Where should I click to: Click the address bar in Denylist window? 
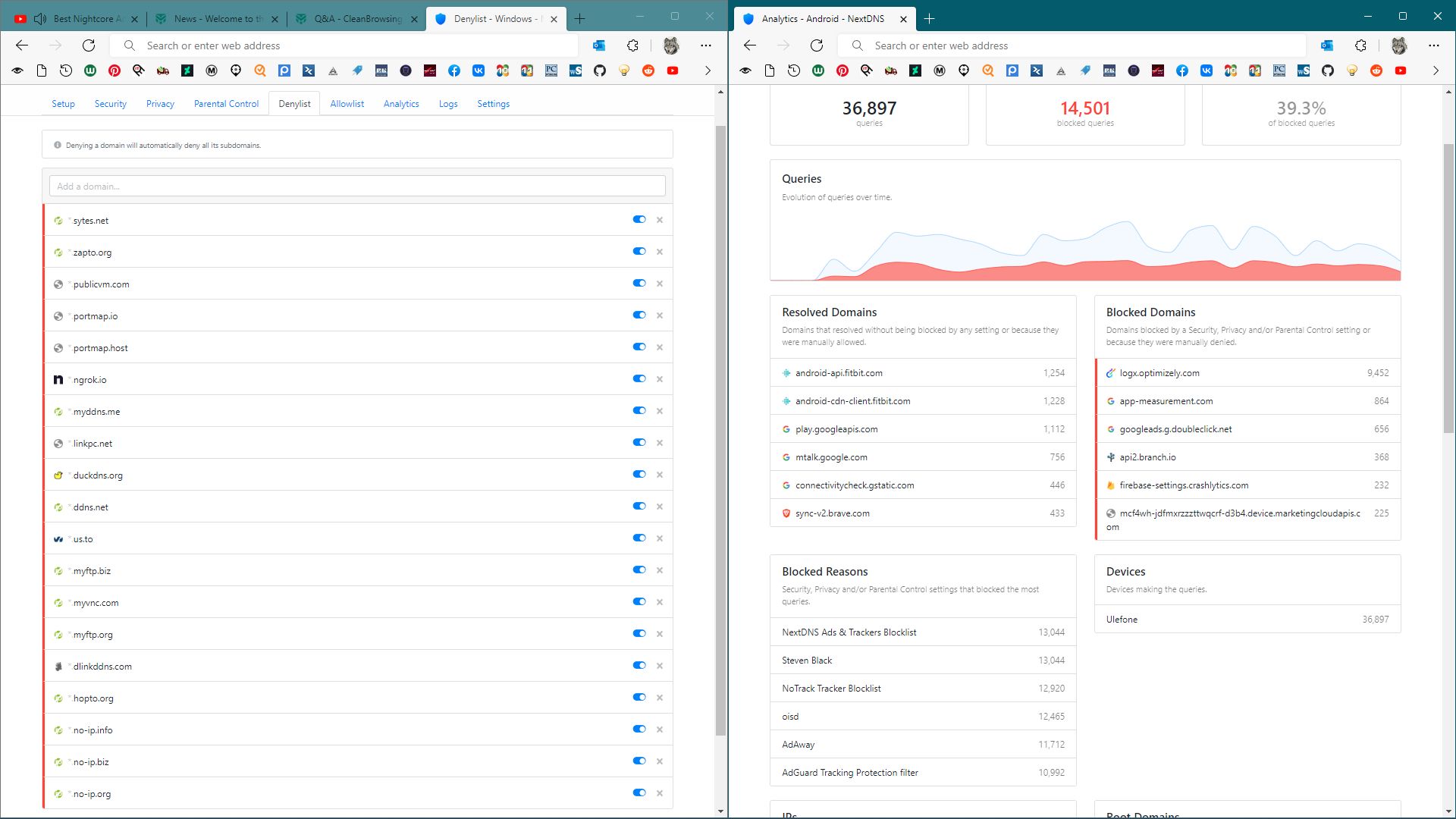tap(344, 45)
